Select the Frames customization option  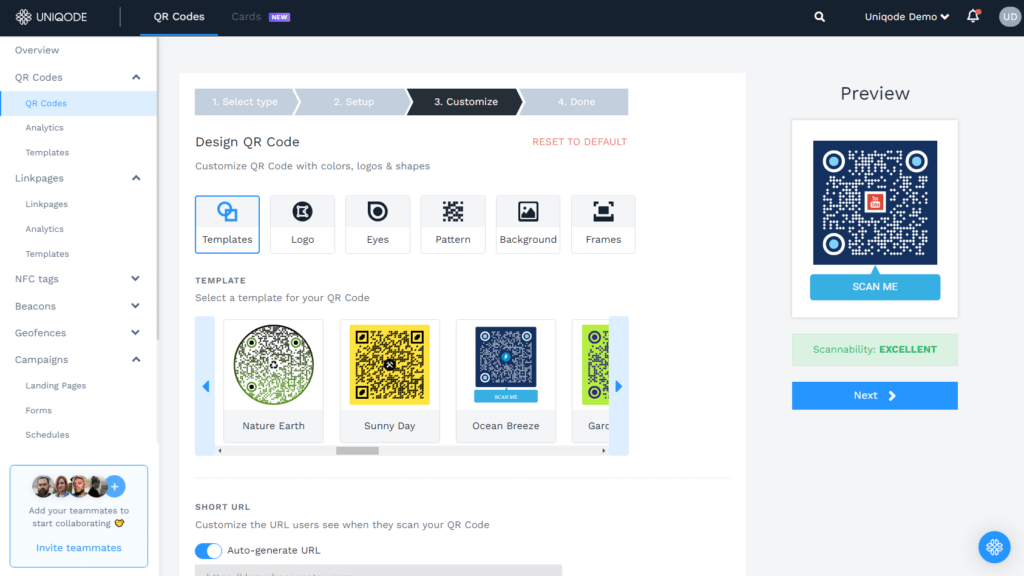(603, 222)
